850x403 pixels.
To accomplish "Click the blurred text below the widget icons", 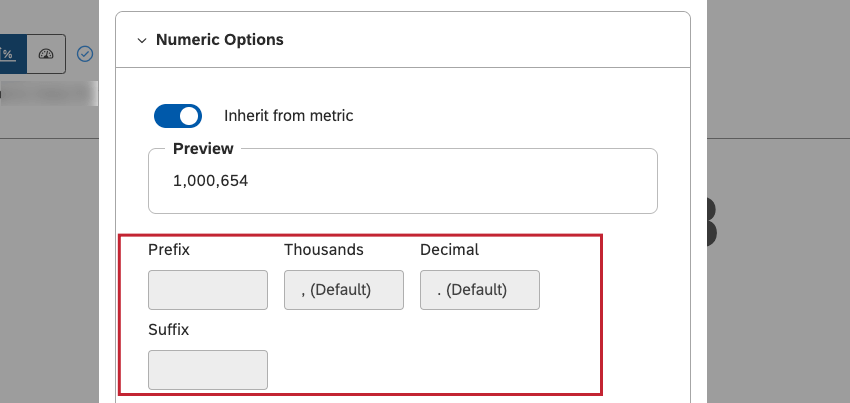I will pyautogui.click(x=50, y=95).
